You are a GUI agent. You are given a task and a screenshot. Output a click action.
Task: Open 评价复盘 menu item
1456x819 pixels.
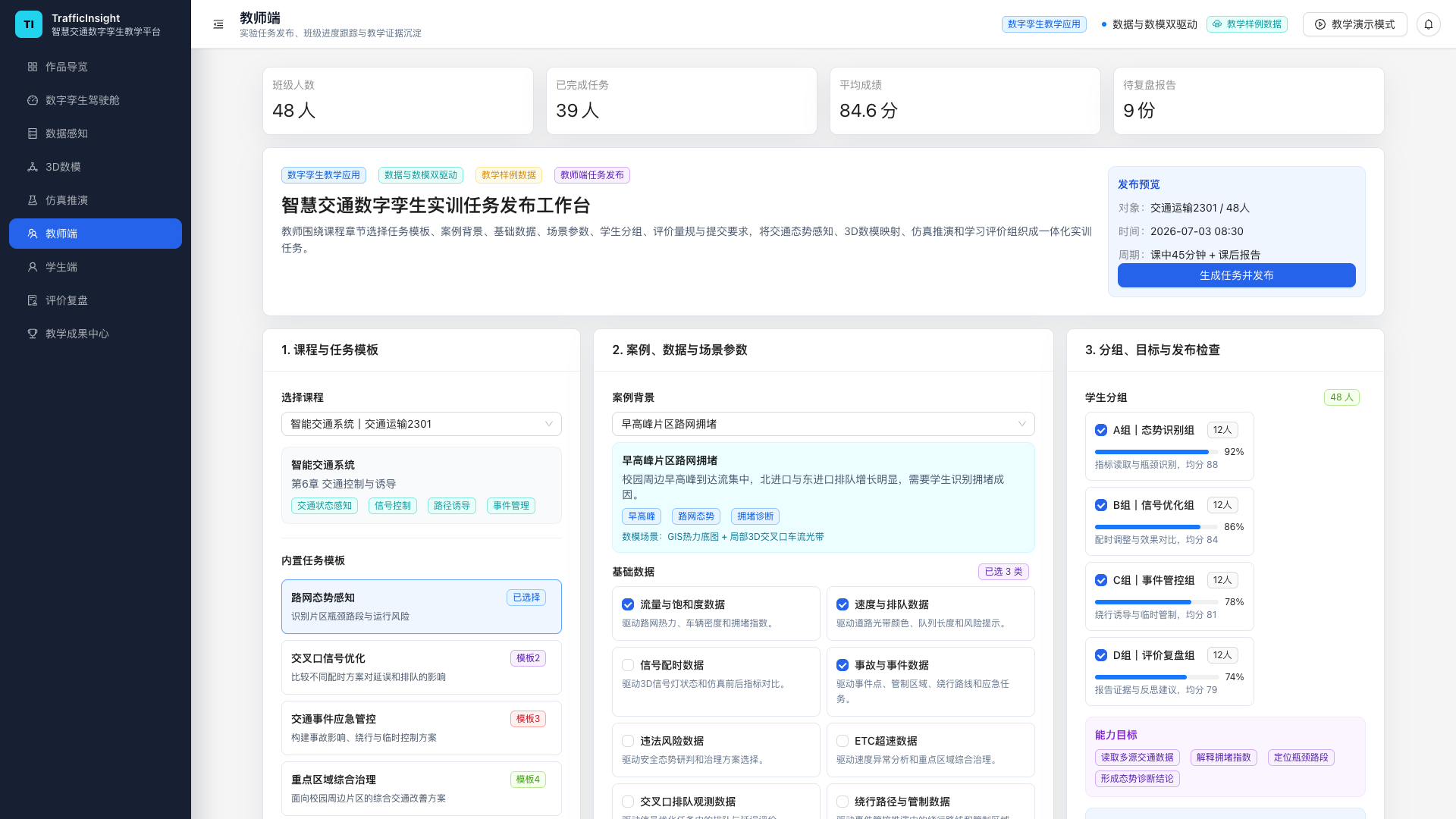tap(96, 300)
